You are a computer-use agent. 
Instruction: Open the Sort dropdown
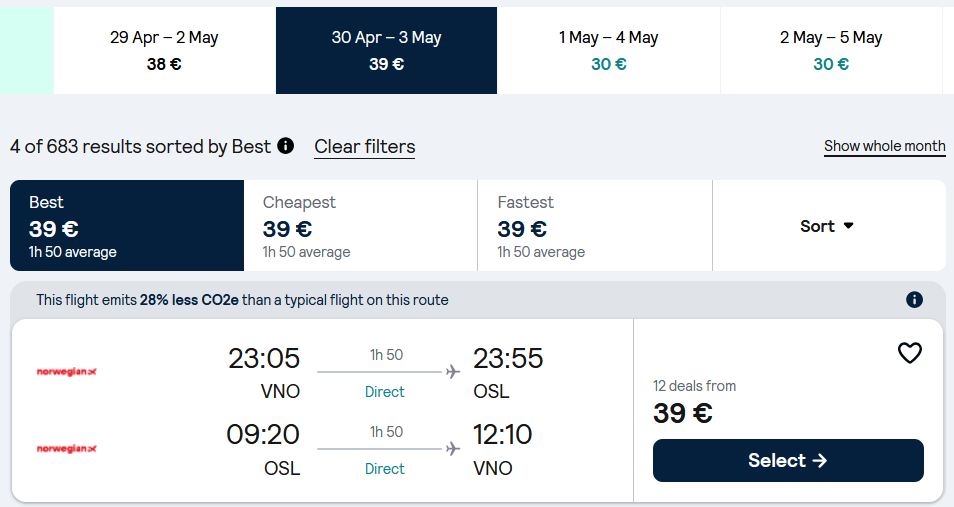pos(828,226)
